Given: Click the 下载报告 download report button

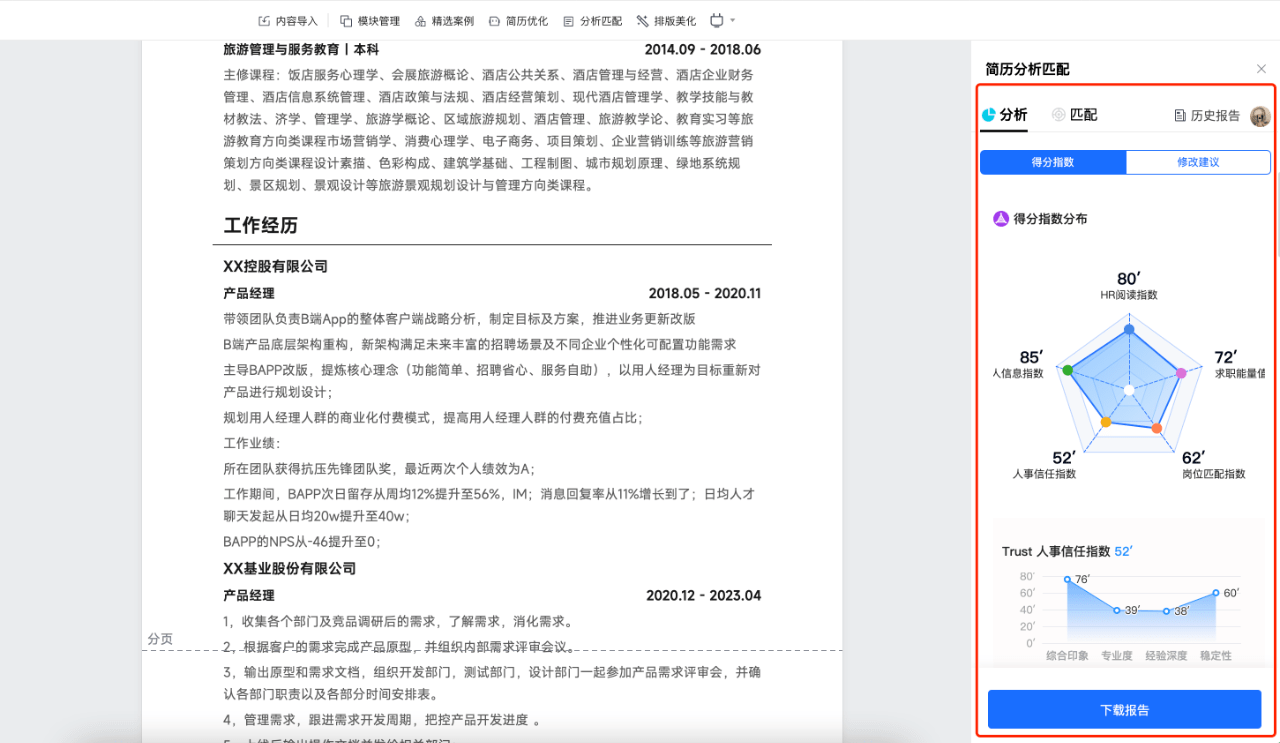Looking at the screenshot, I should coord(1124,709).
